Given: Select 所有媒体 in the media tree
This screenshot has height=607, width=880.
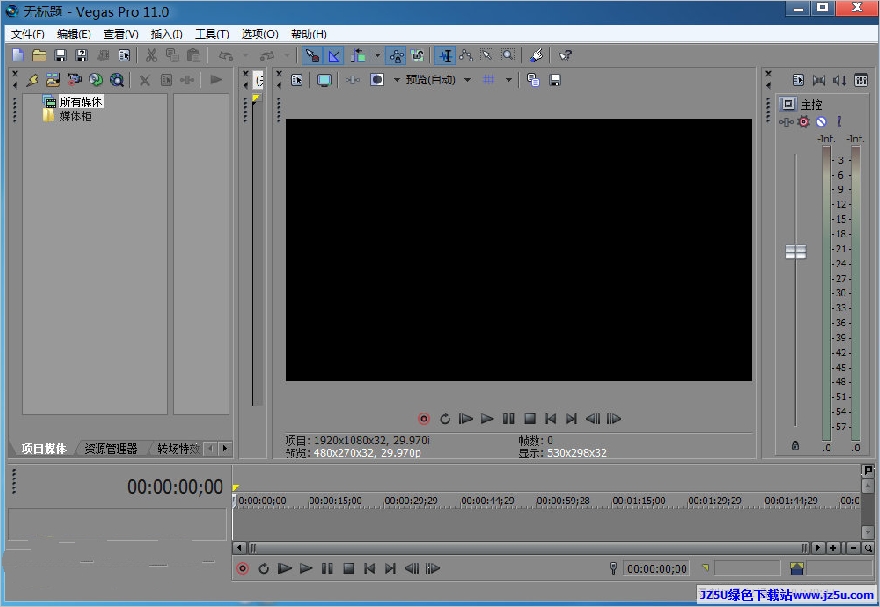Looking at the screenshot, I should point(81,102).
